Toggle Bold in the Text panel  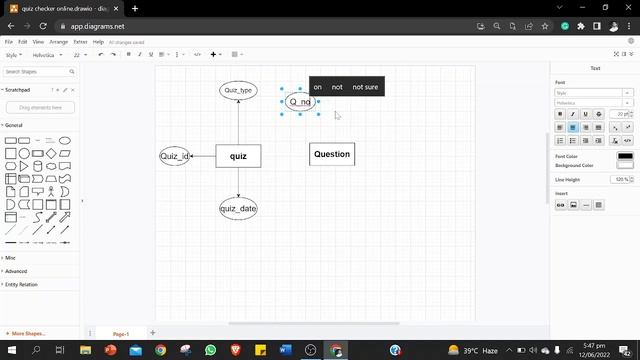pyautogui.click(x=560, y=114)
